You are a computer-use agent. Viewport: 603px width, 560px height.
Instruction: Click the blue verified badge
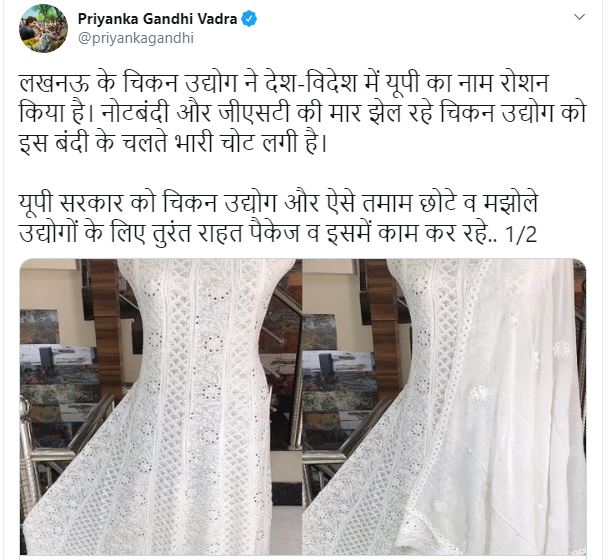coord(249,18)
